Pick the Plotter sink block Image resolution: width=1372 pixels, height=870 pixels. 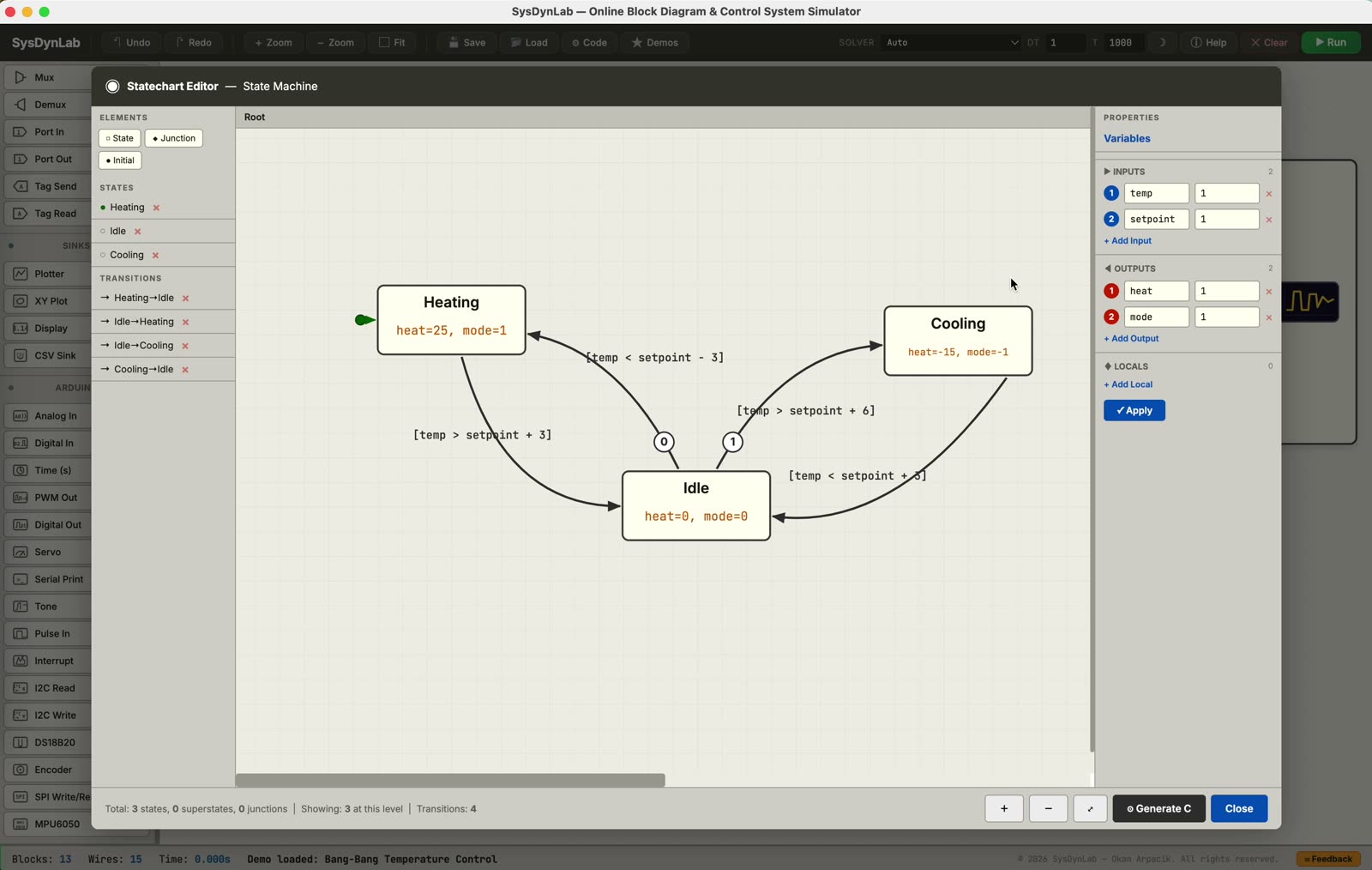pyautogui.click(x=50, y=274)
